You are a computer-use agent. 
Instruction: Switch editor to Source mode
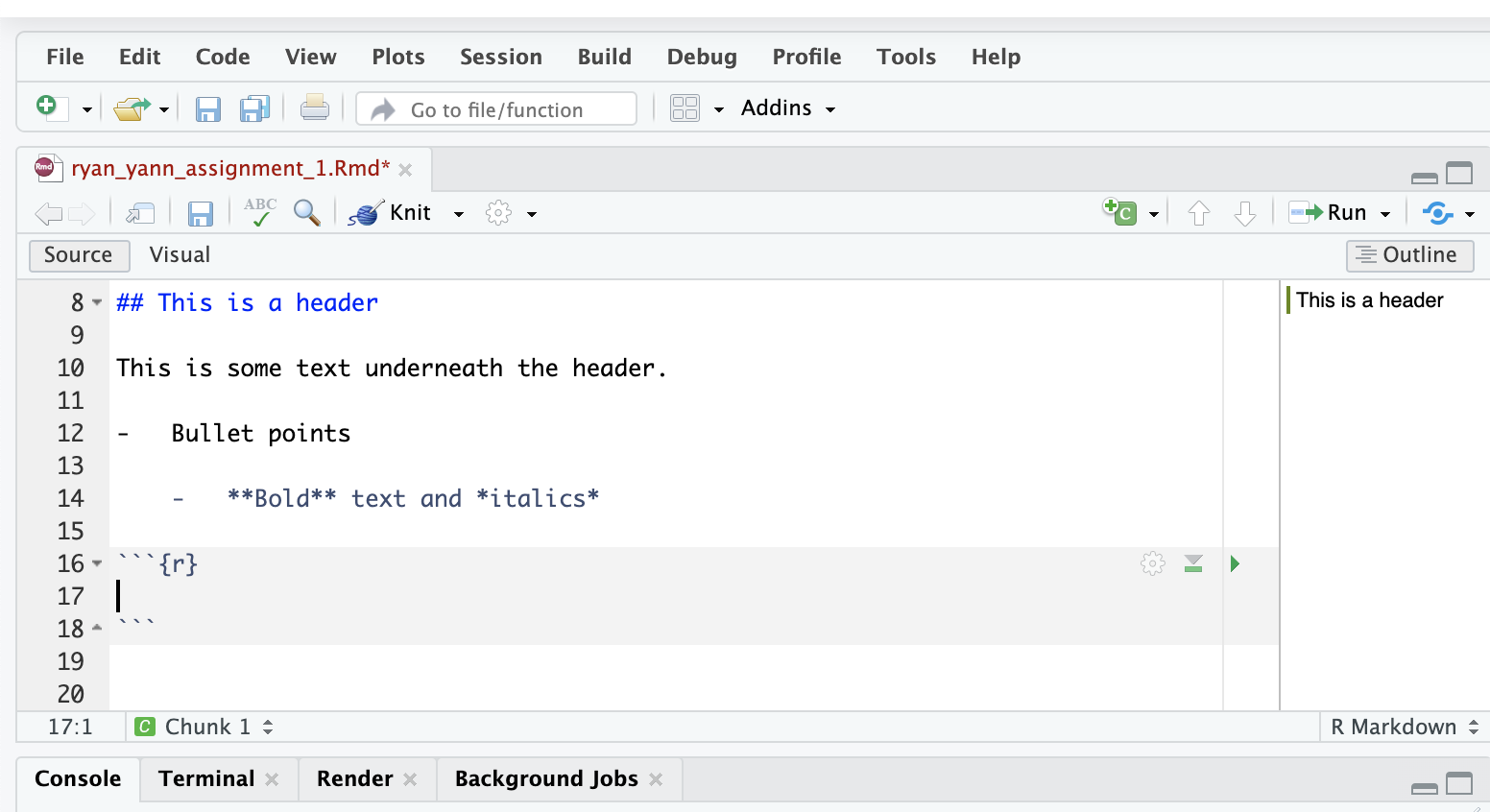tap(79, 255)
